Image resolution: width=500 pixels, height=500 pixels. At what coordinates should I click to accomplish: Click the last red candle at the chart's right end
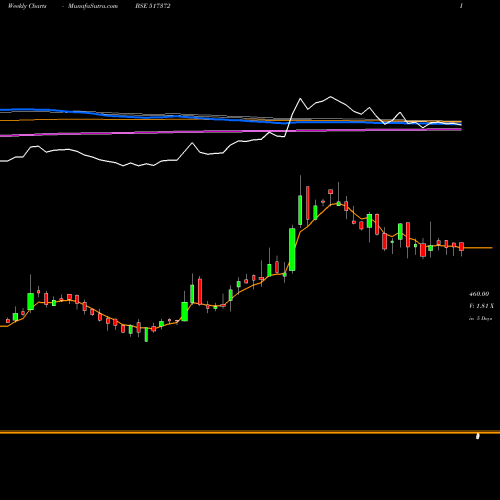pos(462,247)
